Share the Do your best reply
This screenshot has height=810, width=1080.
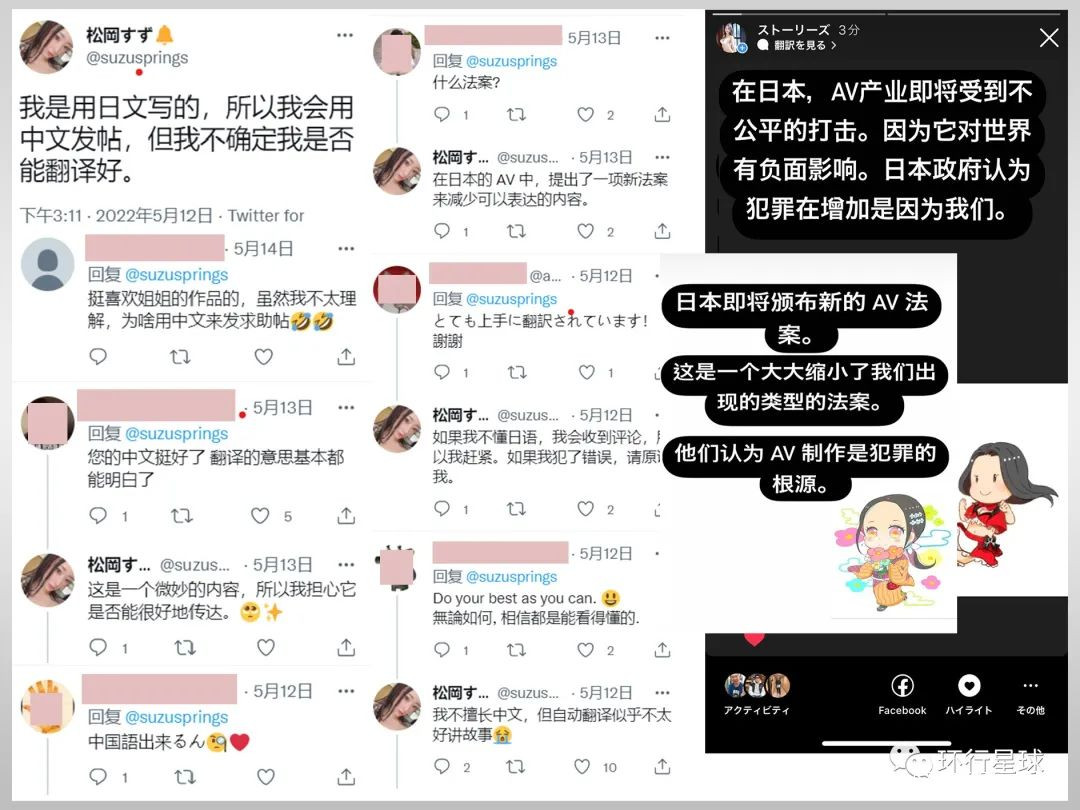pyautogui.click(x=662, y=649)
